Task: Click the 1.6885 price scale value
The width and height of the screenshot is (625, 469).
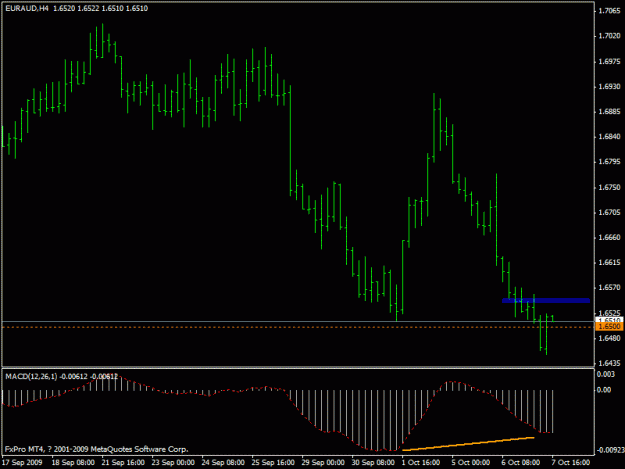Action: tap(609, 112)
